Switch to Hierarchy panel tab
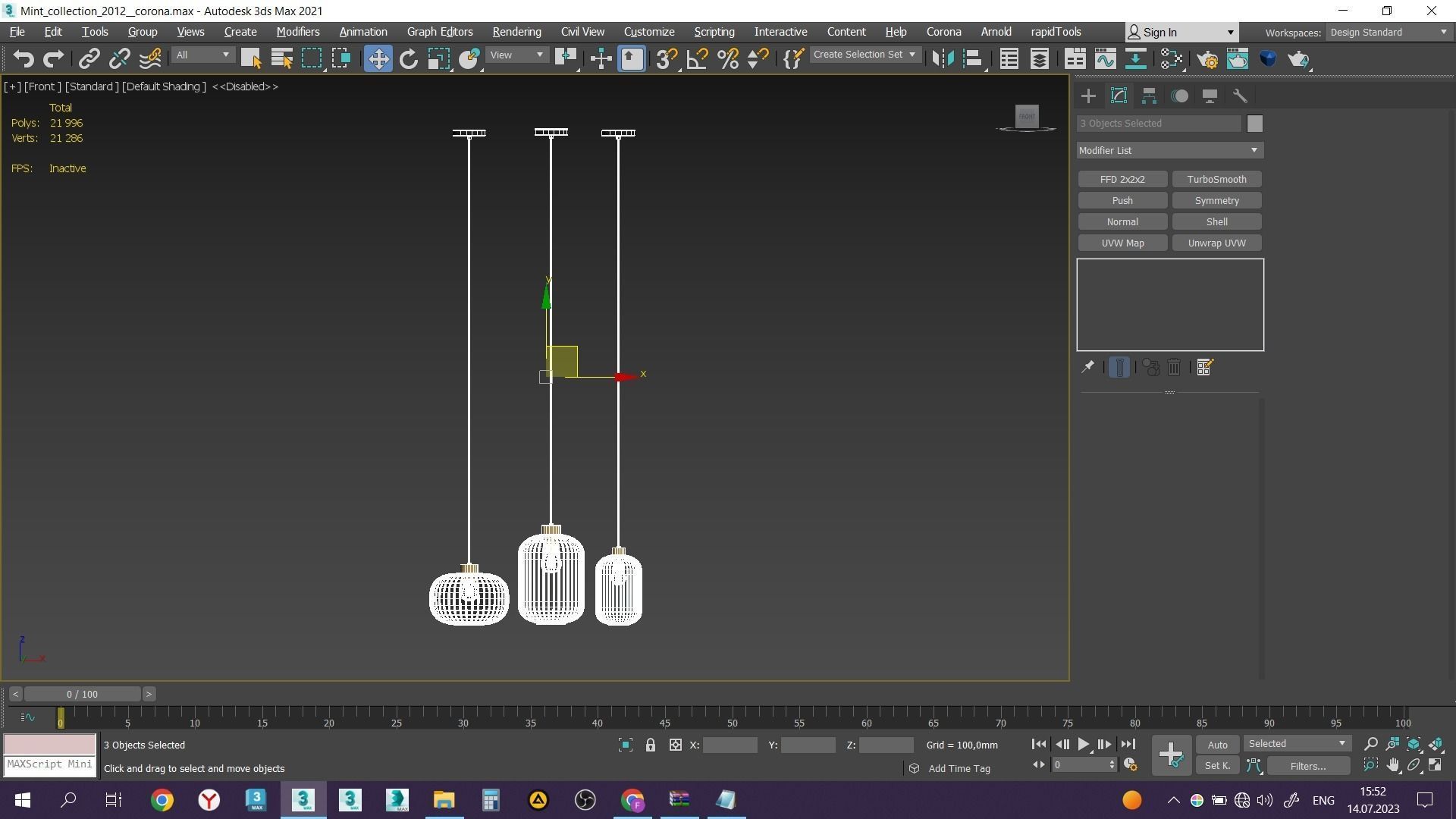Viewport: 1456px width, 819px height. 1149,96
